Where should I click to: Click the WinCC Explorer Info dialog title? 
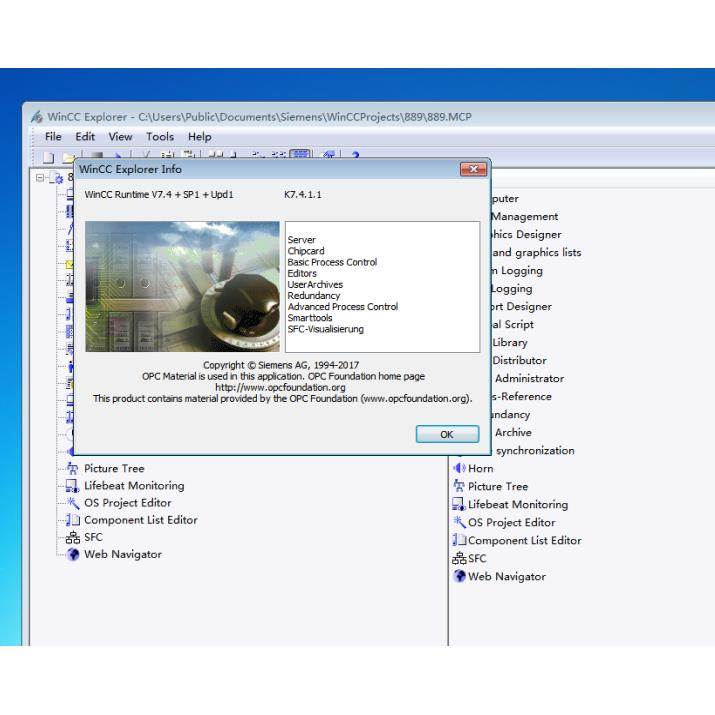click(130, 169)
